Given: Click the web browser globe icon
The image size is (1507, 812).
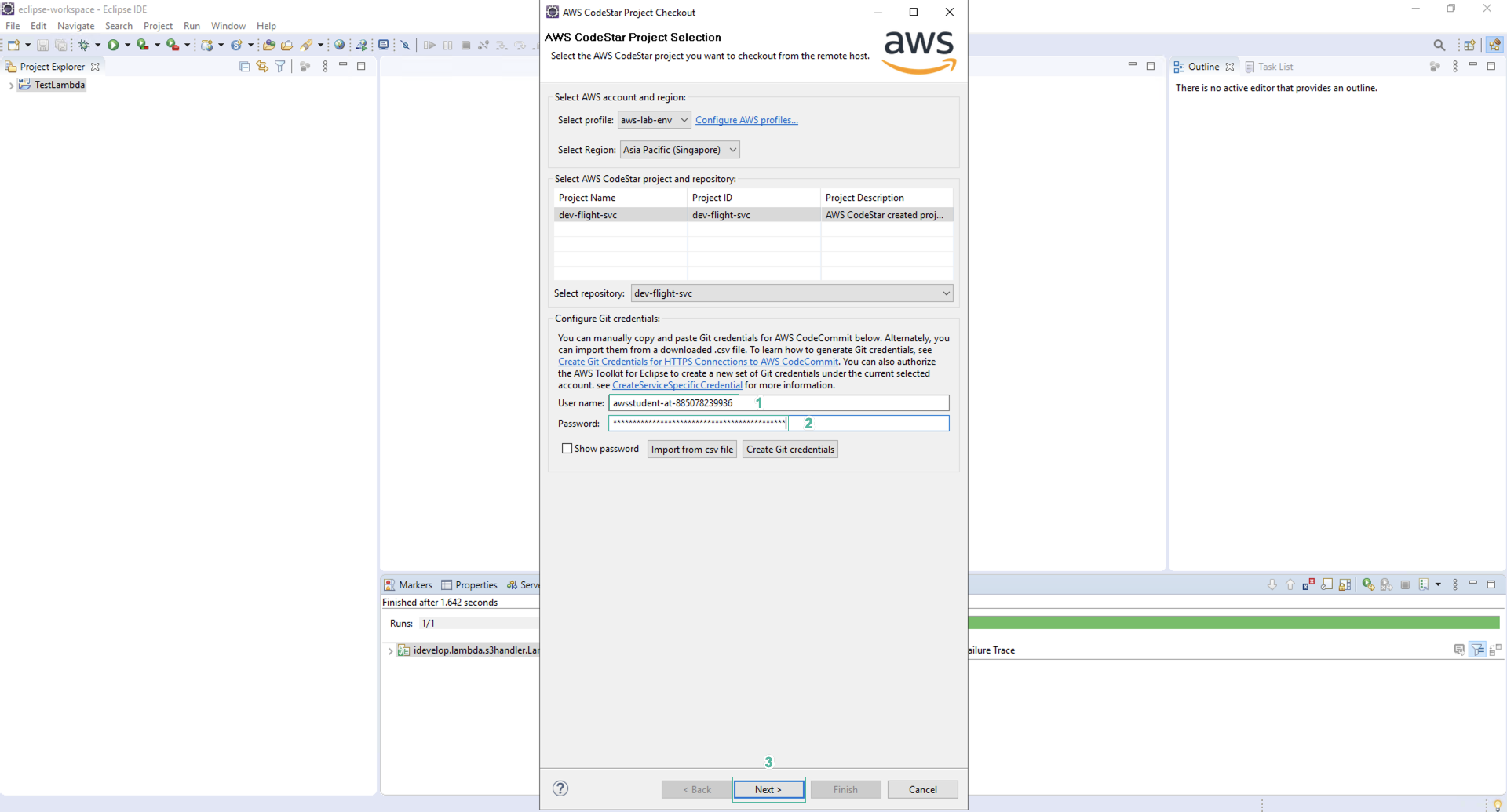Looking at the screenshot, I should tap(340, 45).
